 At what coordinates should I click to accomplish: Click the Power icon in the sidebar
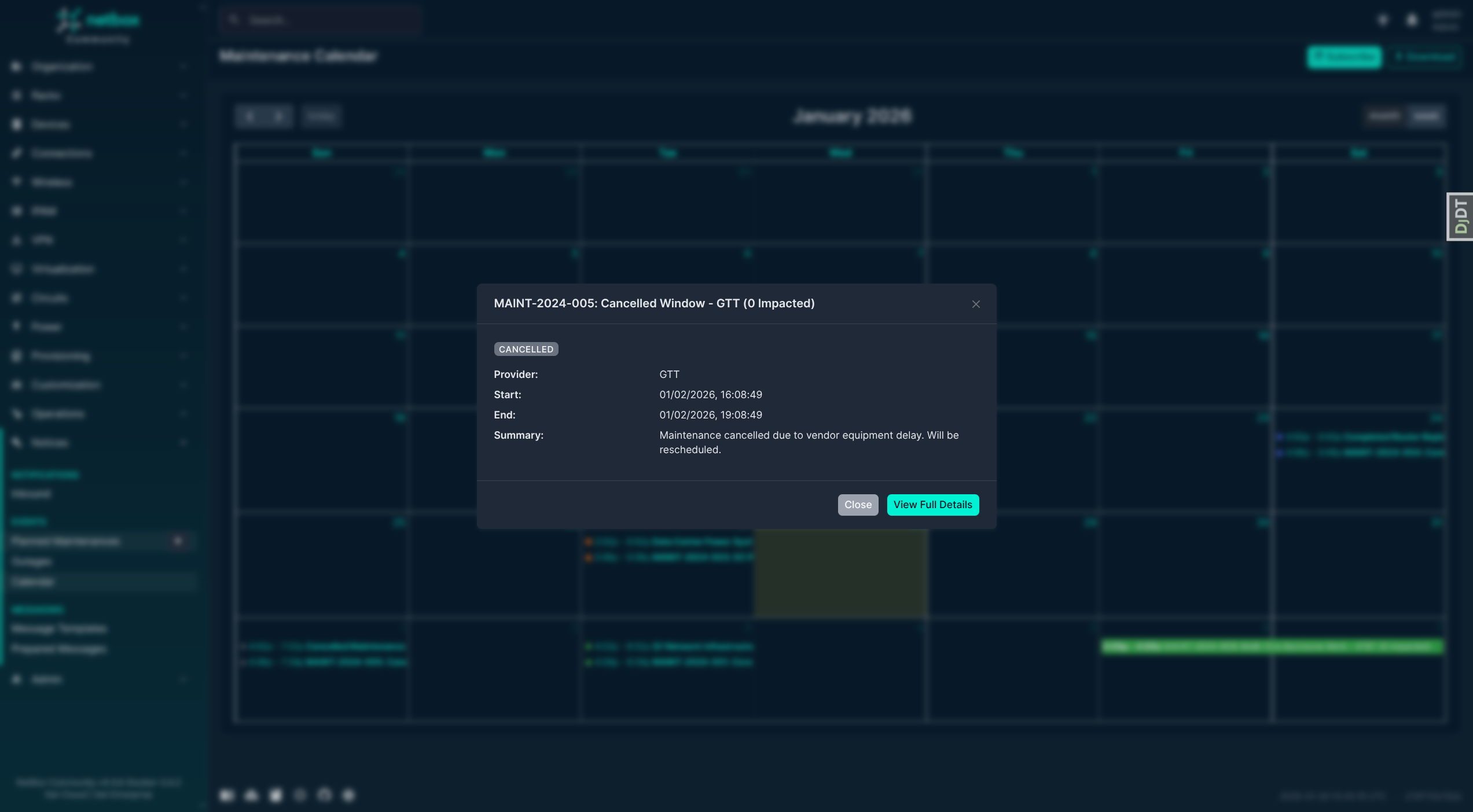16,326
